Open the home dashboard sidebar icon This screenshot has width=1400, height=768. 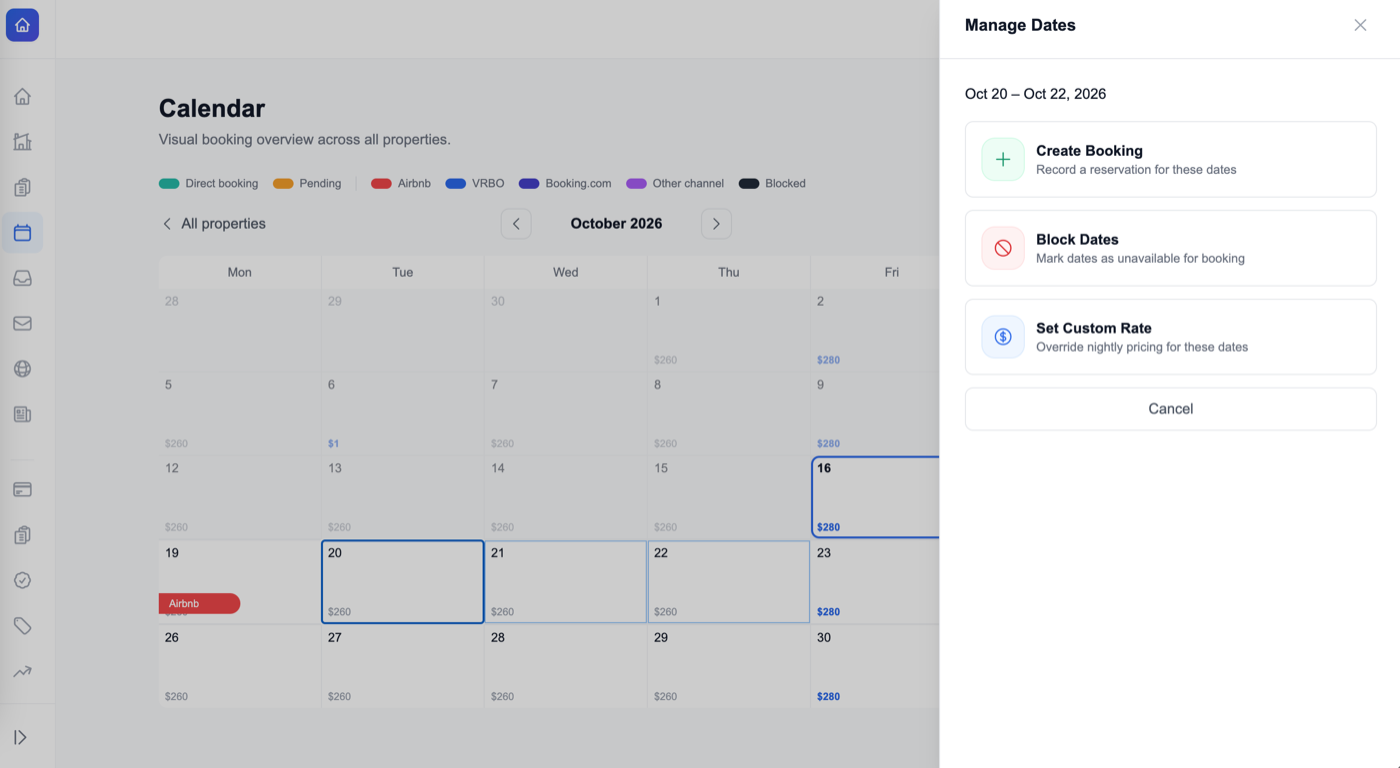pos(22,97)
